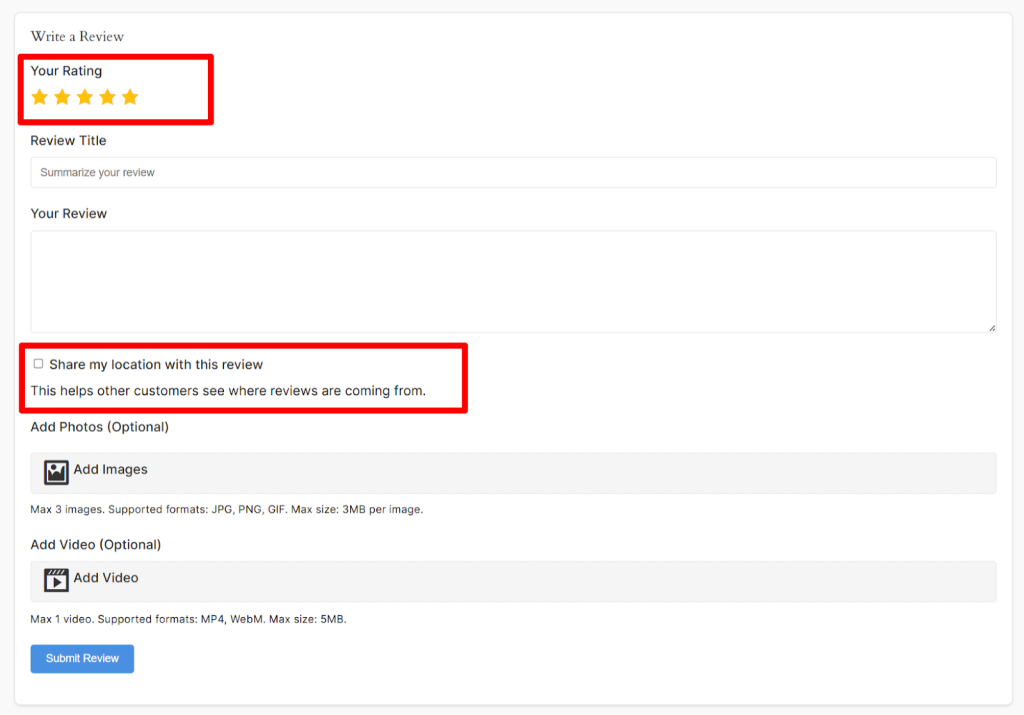Click the 'Your Review' field label
This screenshot has height=715, width=1024.
(68, 214)
